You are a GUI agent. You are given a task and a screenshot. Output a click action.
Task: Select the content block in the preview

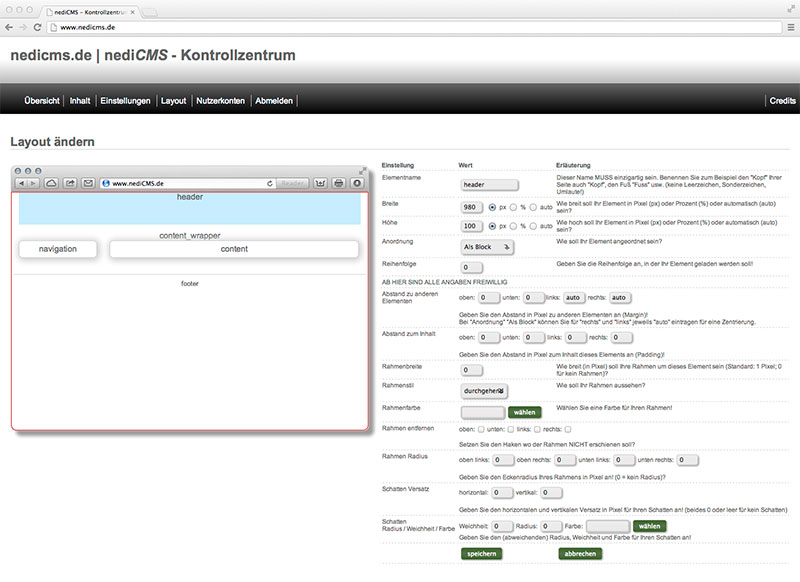234,249
